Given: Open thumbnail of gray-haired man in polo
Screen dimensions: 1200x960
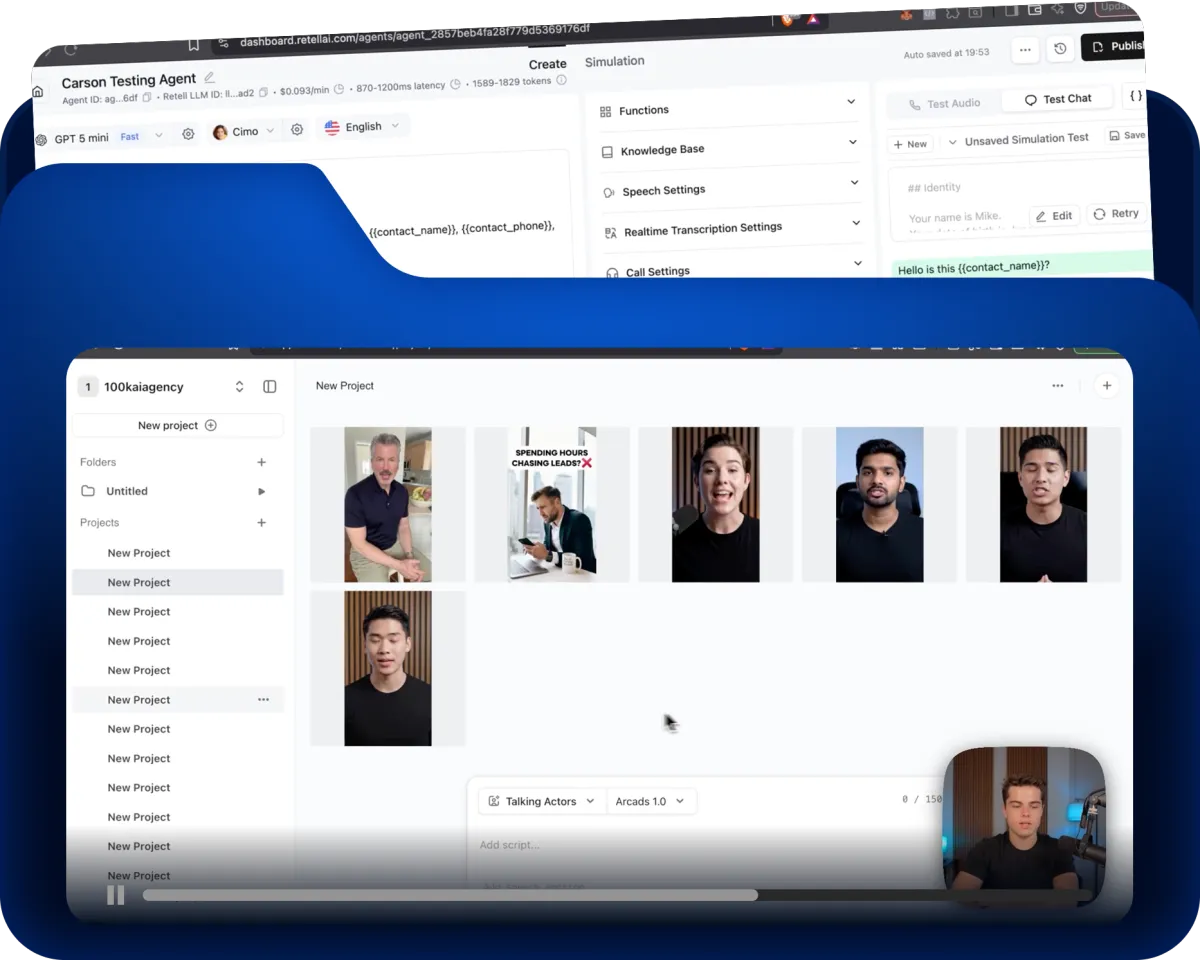Looking at the screenshot, I should (x=388, y=504).
